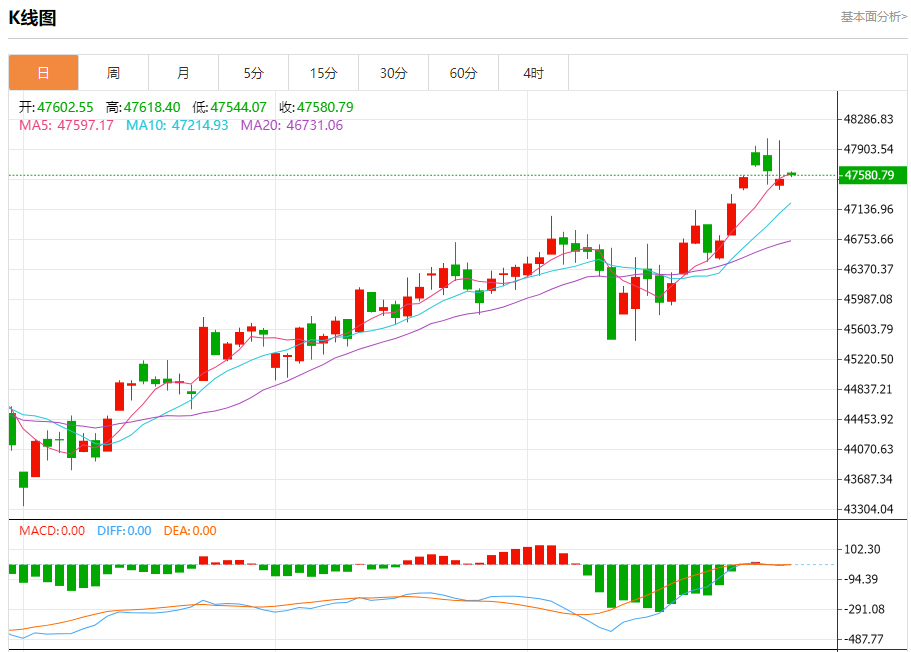The image size is (911, 652).
Task: Click the -94.39 MACD axis label
Action: pyautogui.click(x=861, y=579)
